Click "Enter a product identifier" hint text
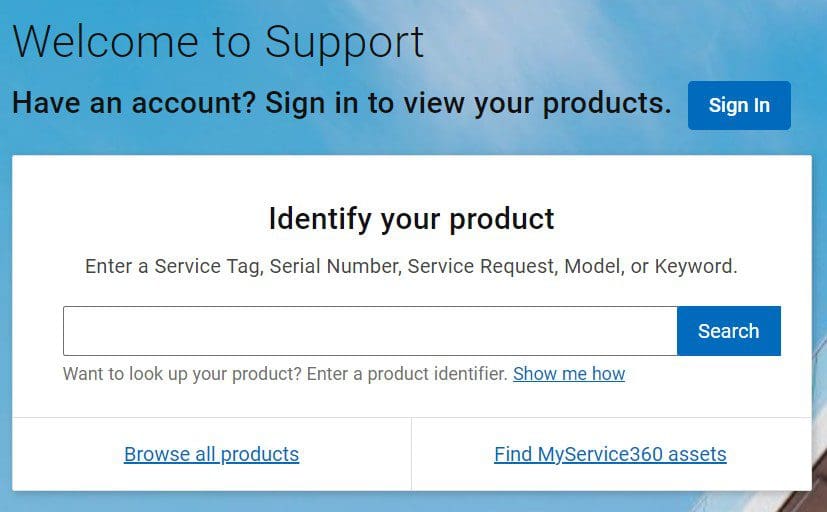Screen dimensions: 827x512 tap(407, 374)
